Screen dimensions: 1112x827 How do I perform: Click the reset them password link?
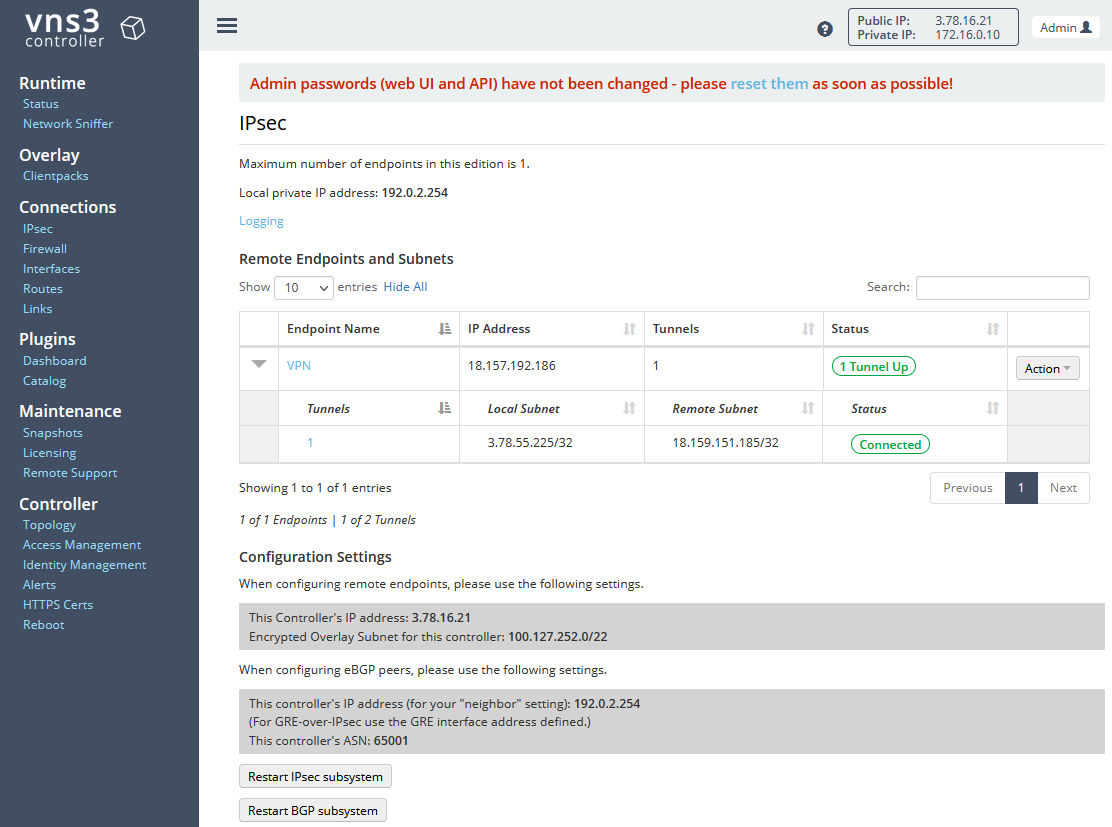coord(769,84)
